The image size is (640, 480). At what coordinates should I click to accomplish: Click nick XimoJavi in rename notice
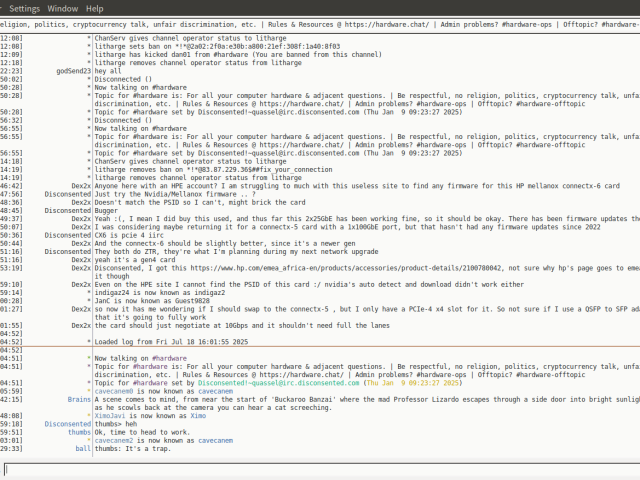tap(110, 416)
